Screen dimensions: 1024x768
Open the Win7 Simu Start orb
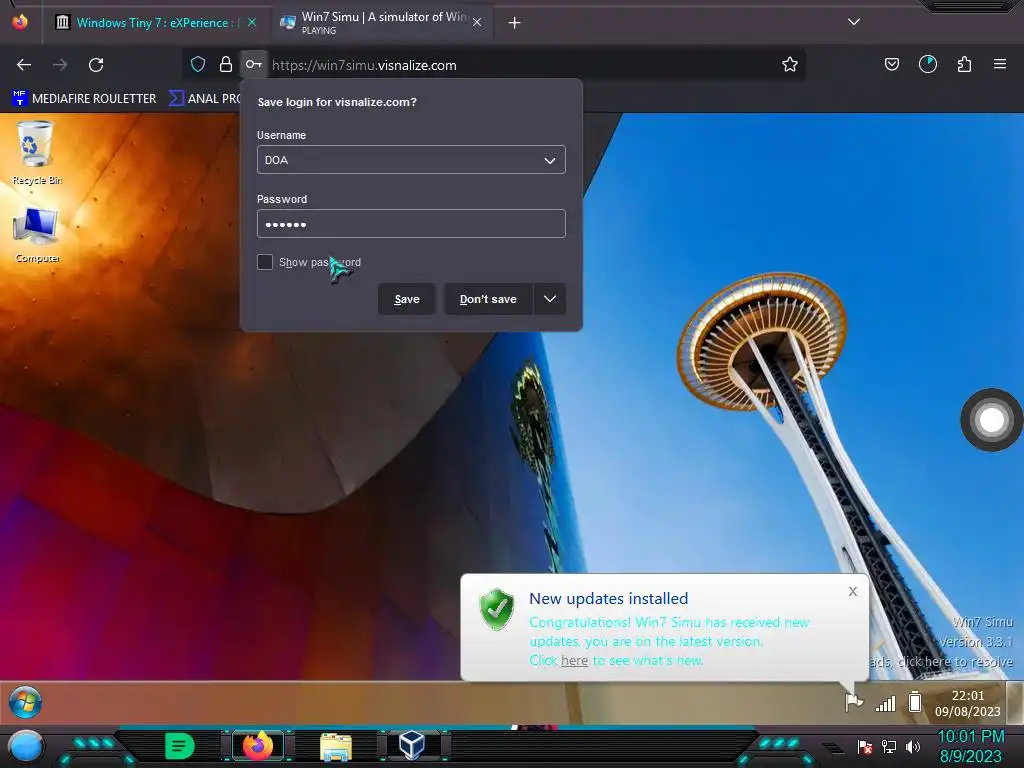point(25,703)
